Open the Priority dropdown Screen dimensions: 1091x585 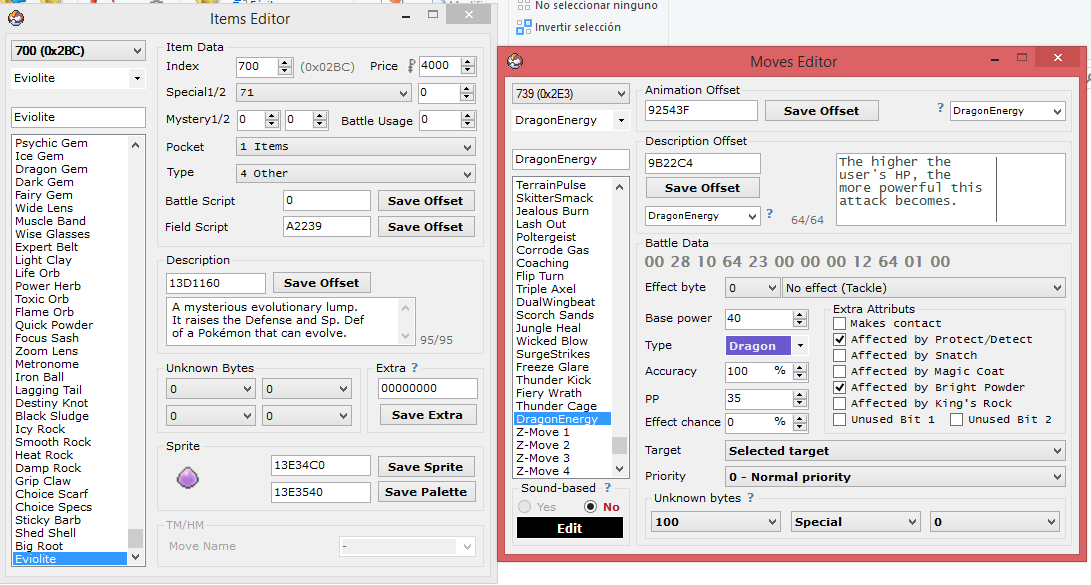point(894,477)
